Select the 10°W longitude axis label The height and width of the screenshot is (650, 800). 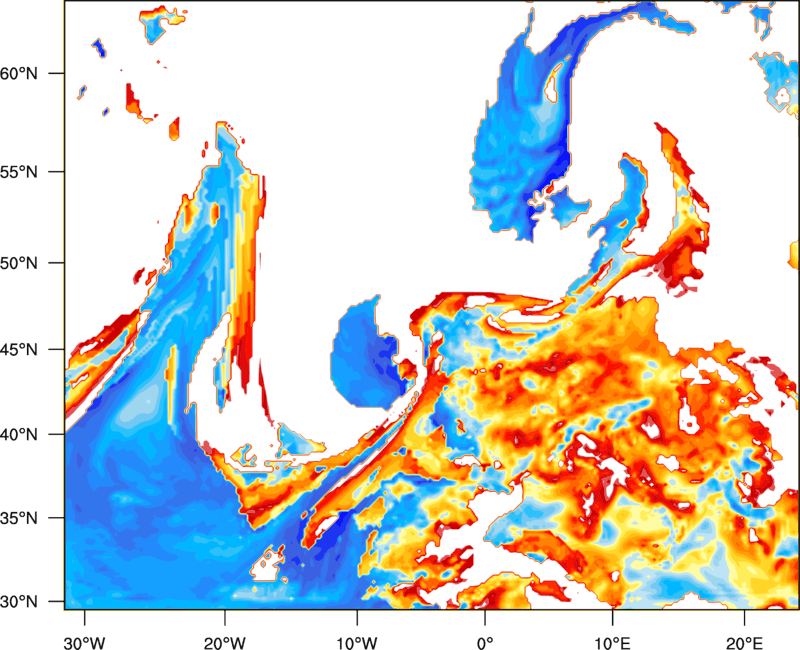[x=357, y=643]
